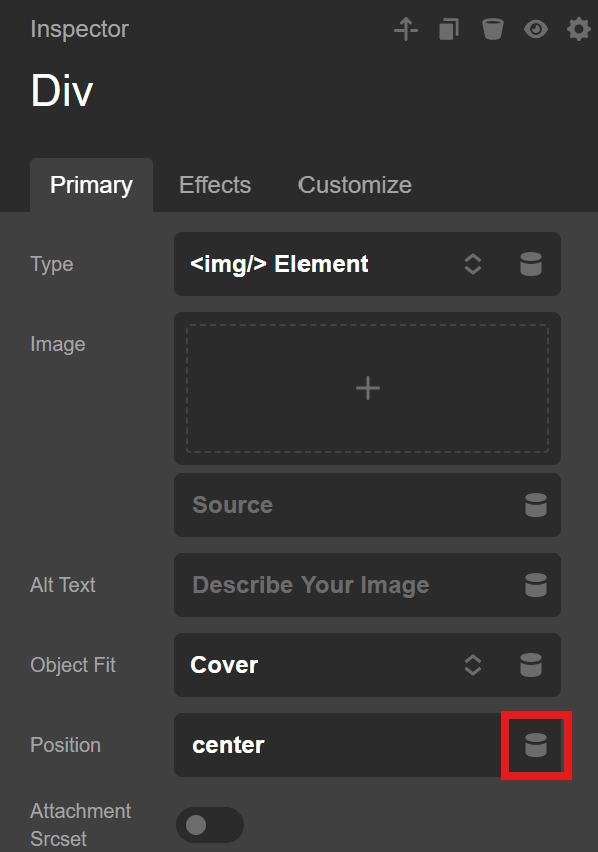Expand Type selector chevron arrows
Screen dimensions: 598x852
tap(473, 264)
